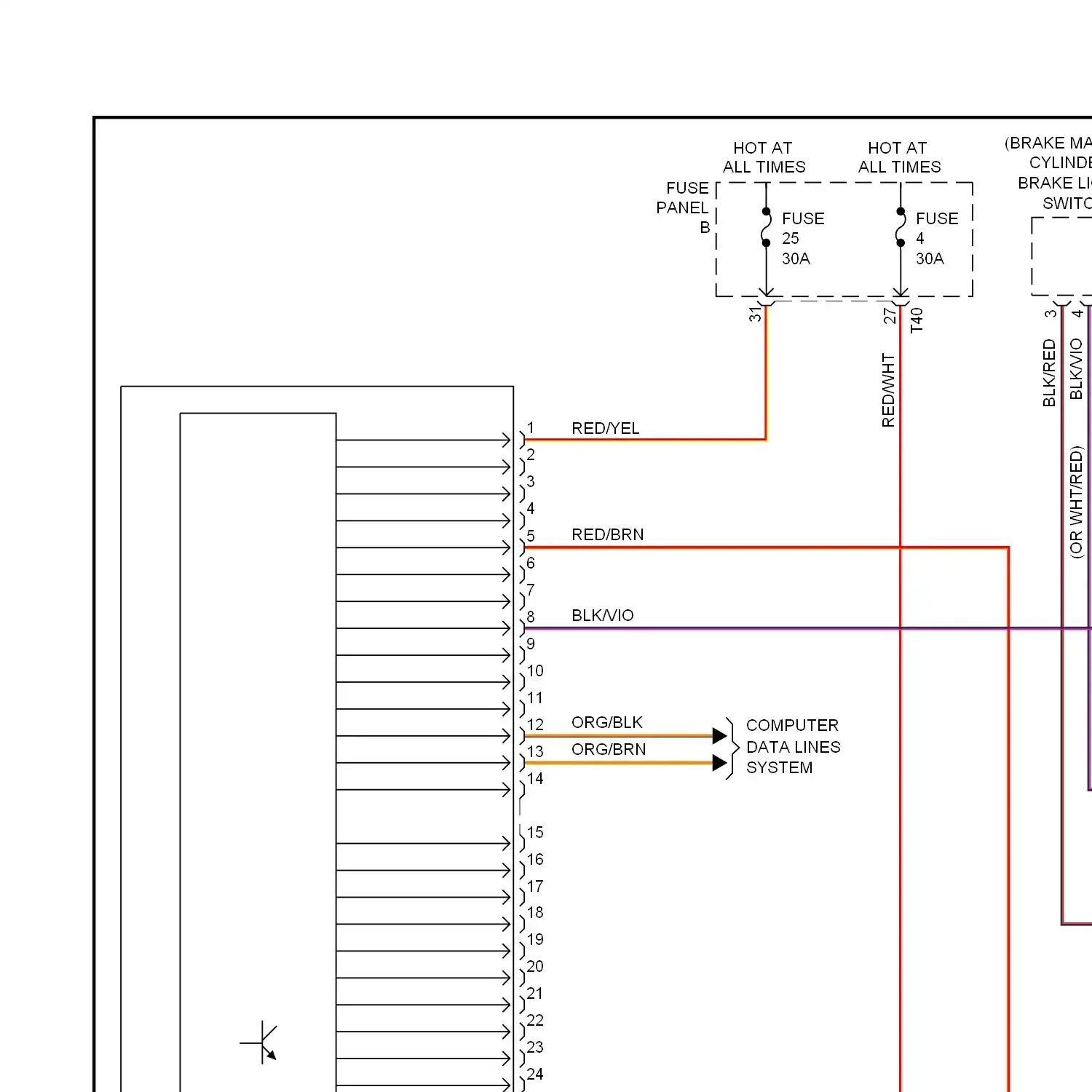This screenshot has width=1092, height=1092.
Task: Click connector pin number 20
Action: (x=535, y=966)
